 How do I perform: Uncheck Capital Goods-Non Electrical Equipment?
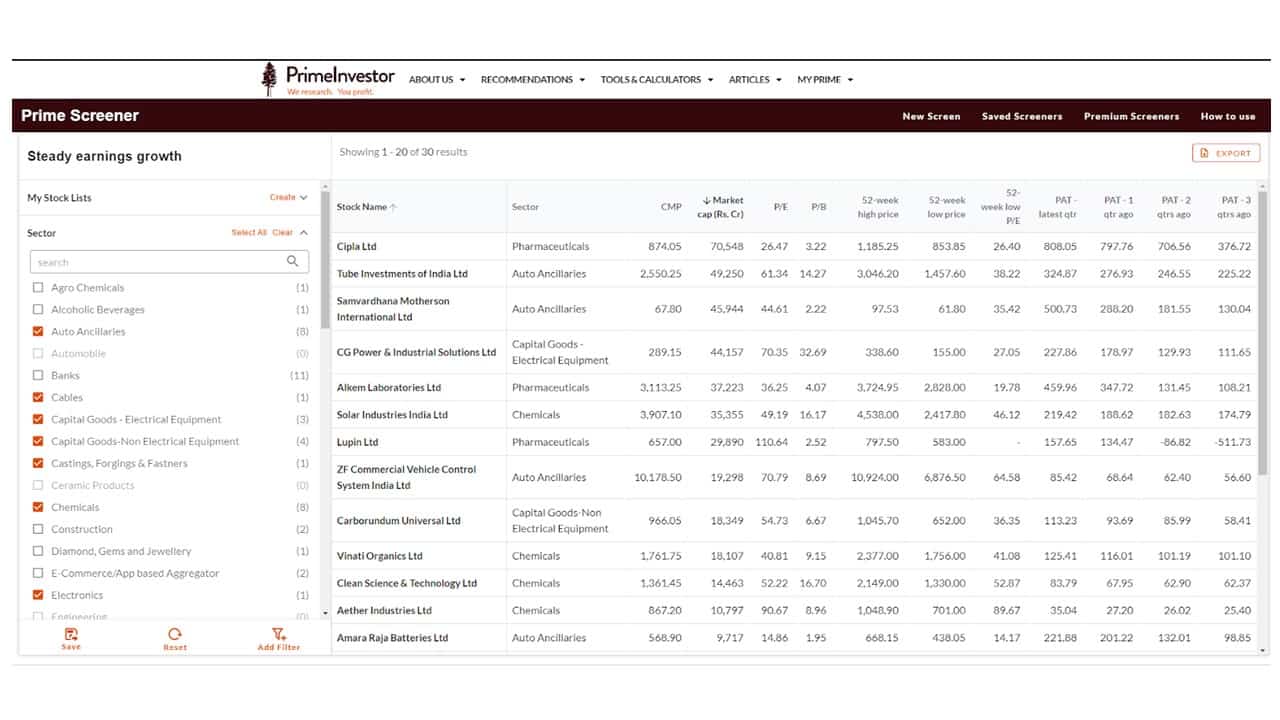(38, 442)
